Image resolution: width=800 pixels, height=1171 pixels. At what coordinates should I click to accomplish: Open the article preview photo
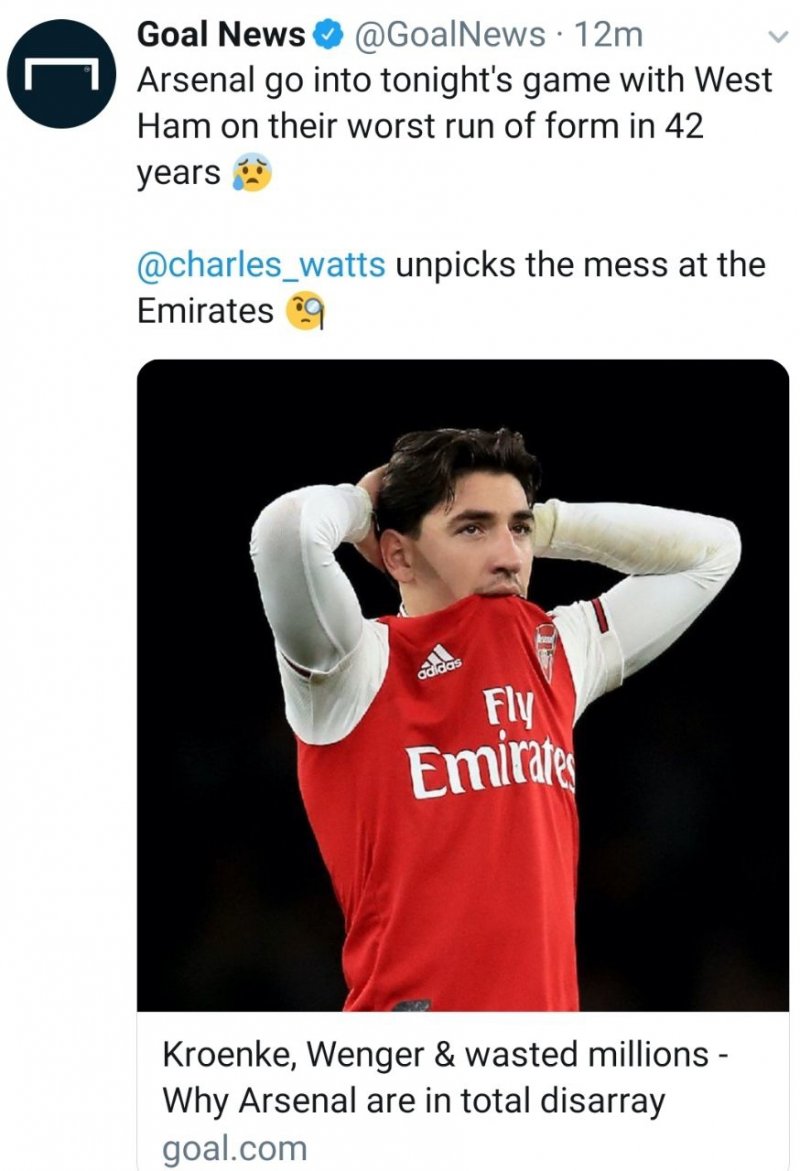pyautogui.click(x=462, y=685)
